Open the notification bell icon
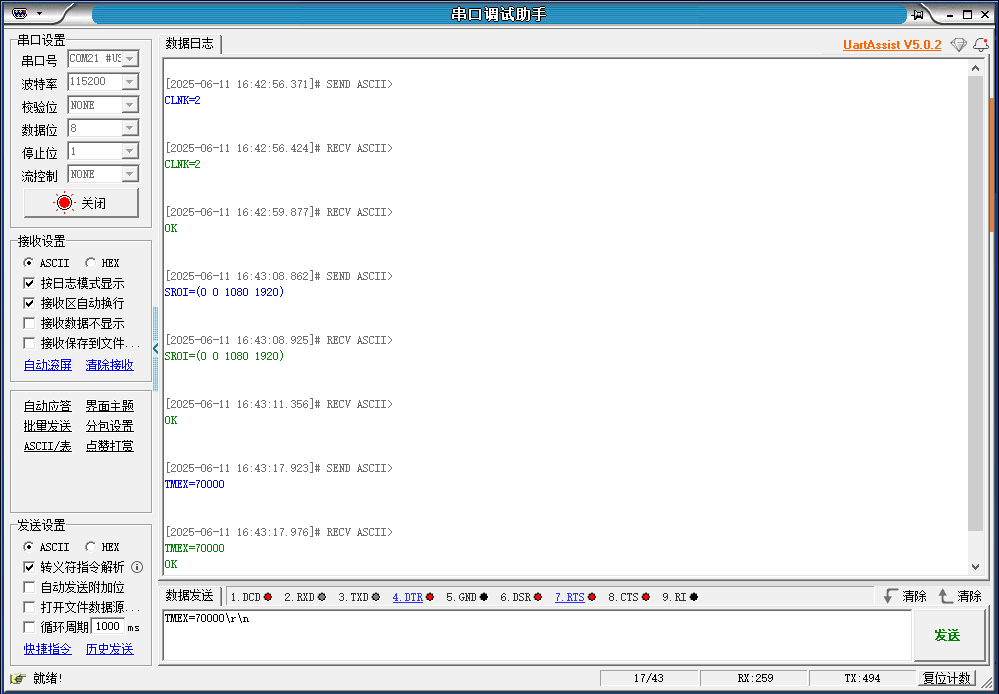This screenshot has width=999, height=694. 981,45
